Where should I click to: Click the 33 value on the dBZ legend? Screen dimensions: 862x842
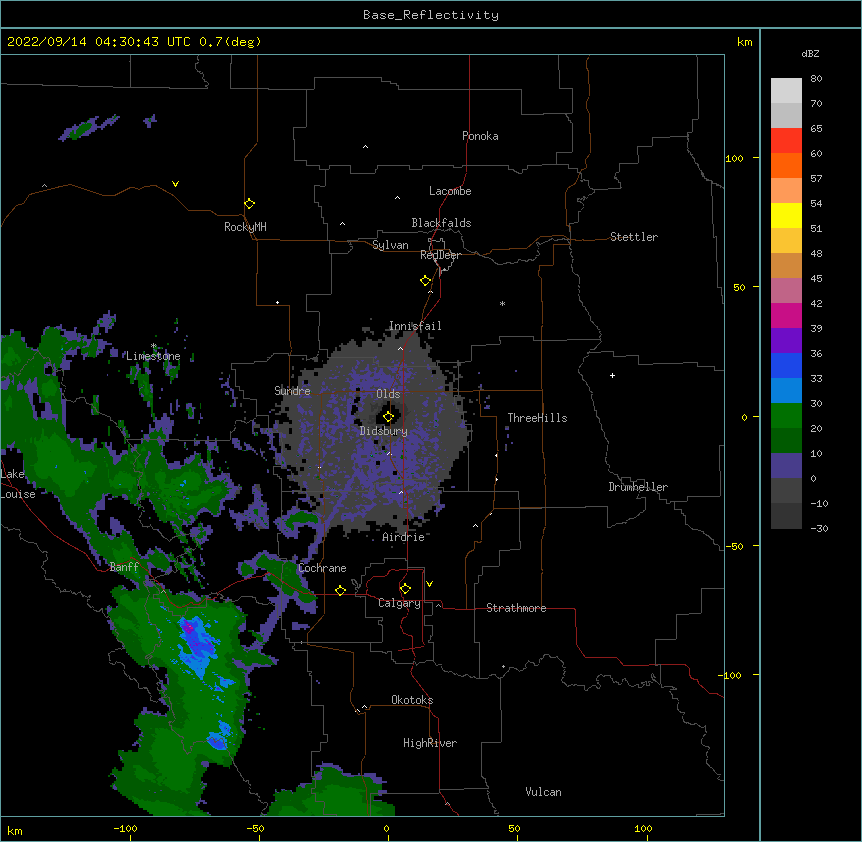816,379
